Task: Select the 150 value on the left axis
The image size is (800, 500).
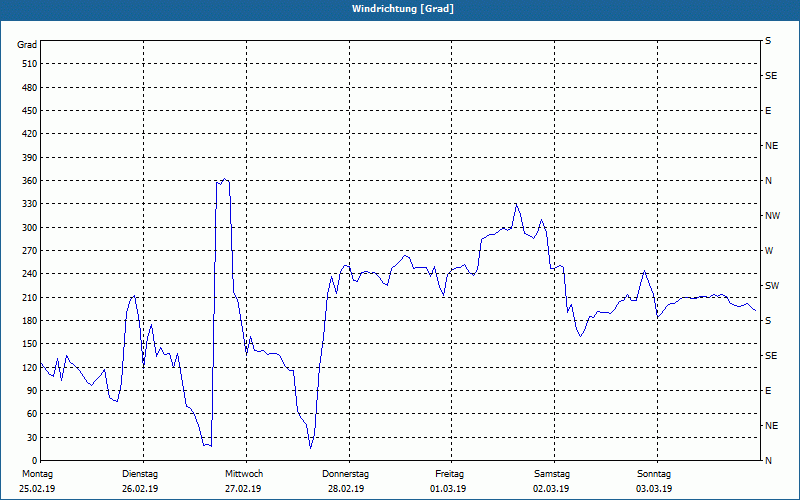Action: [x=30, y=344]
